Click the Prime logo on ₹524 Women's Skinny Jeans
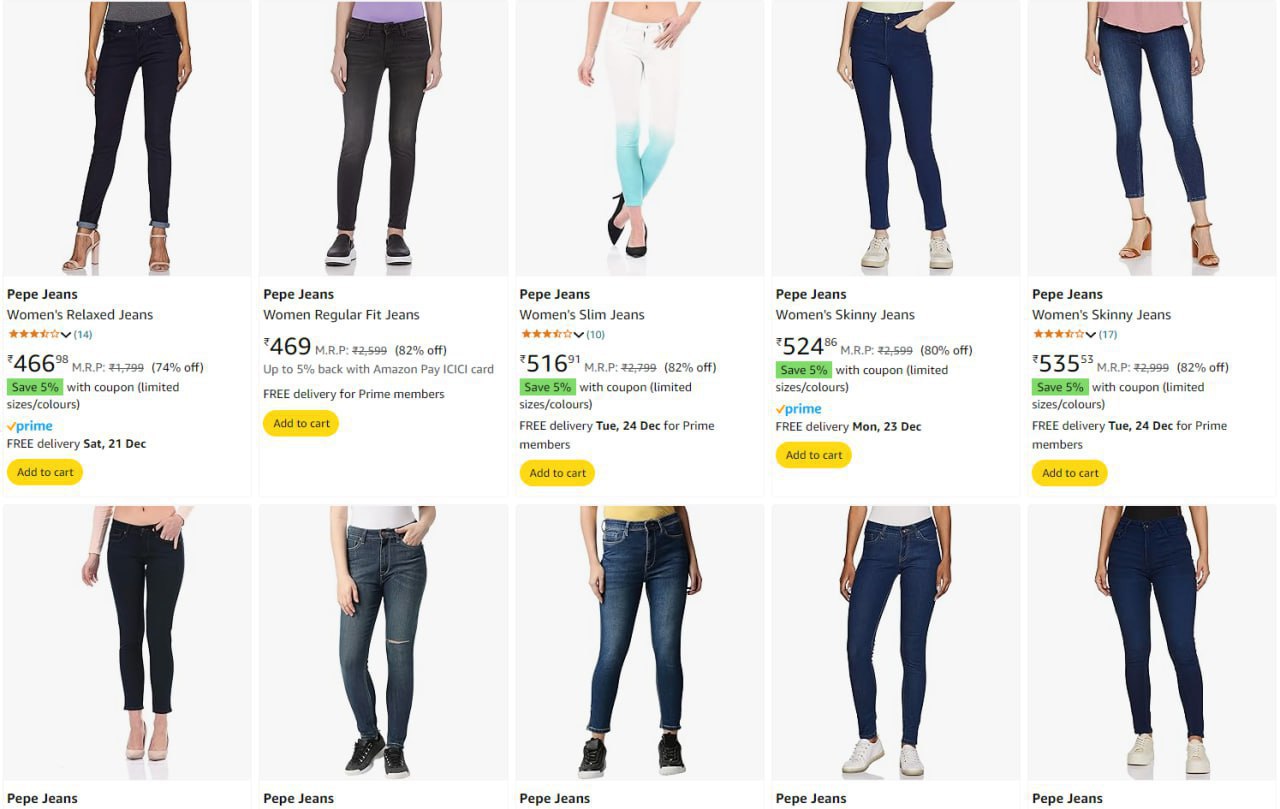This screenshot has height=809, width=1280. point(799,409)
